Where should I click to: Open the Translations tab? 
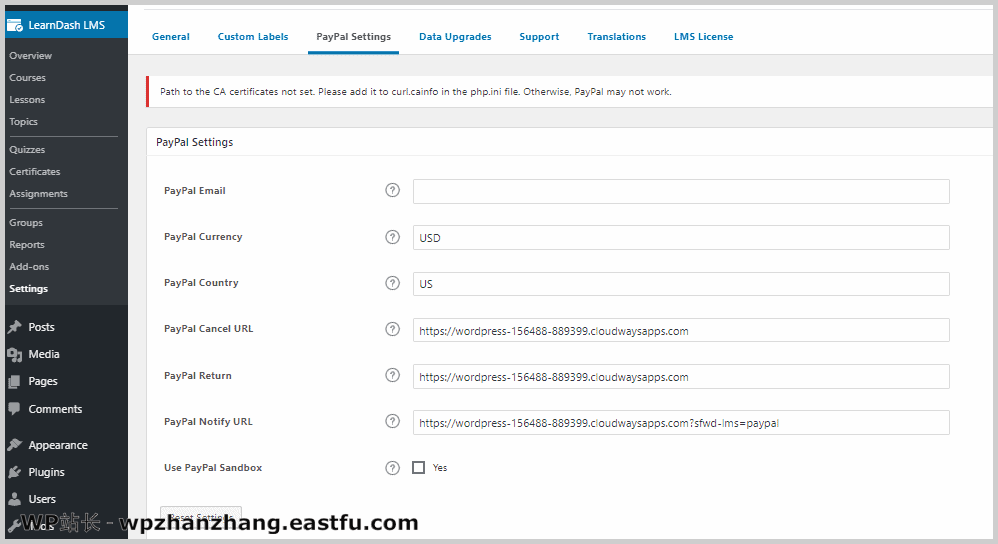point(616,37)
